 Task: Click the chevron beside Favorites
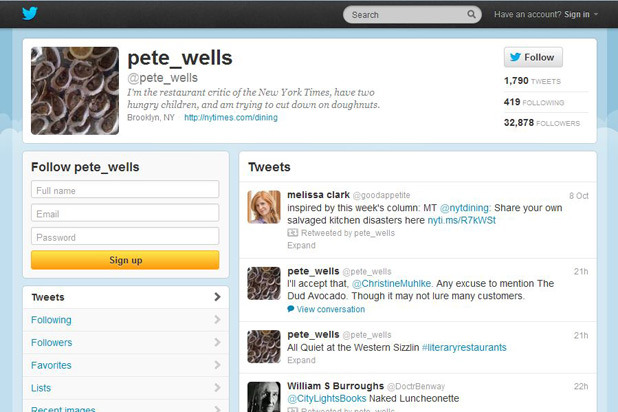tap(217, 365)
